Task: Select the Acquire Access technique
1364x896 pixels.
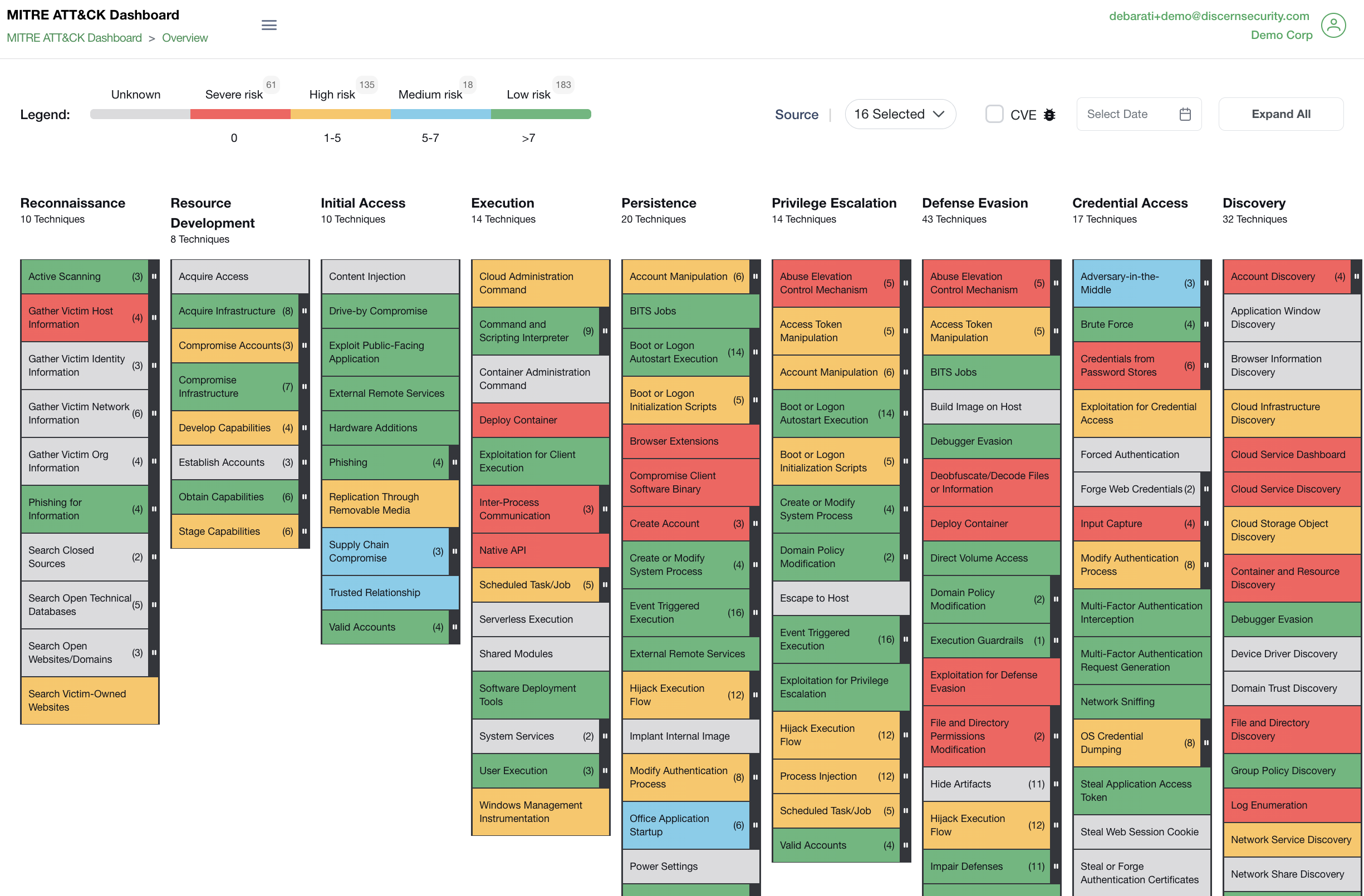Action: 240,277
